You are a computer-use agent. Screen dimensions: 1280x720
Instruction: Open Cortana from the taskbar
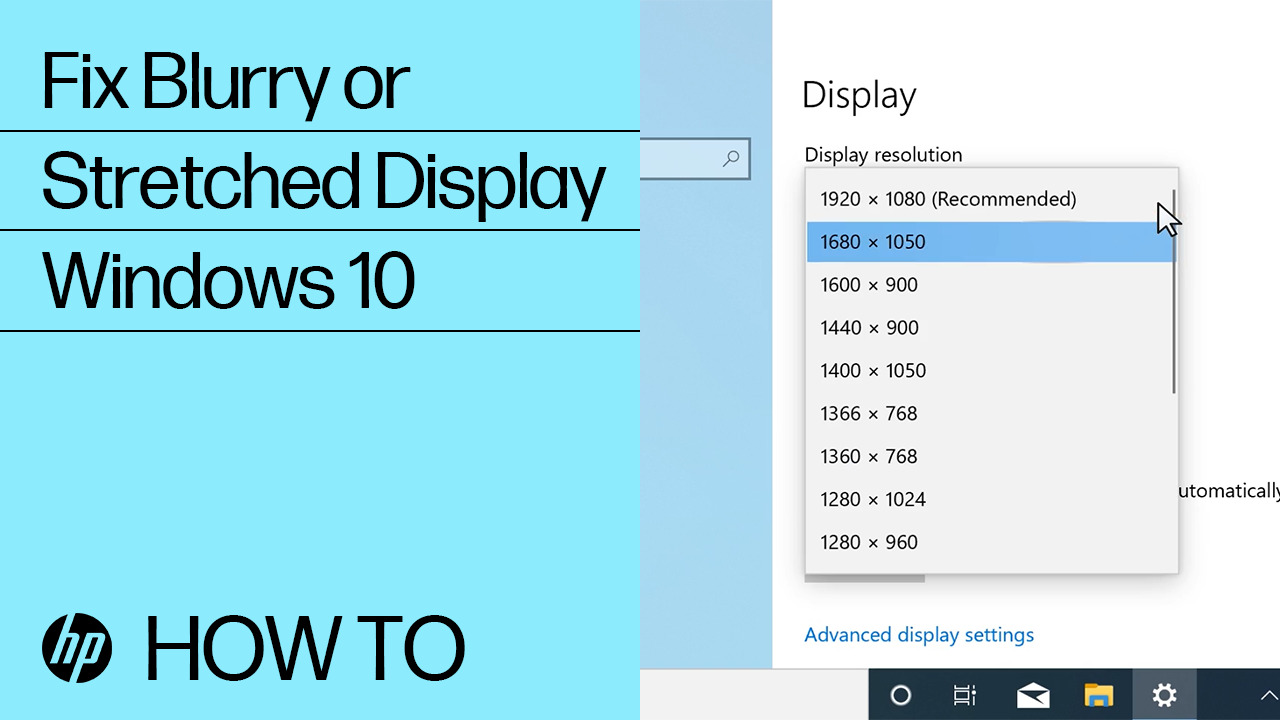[x=901, y=695]
